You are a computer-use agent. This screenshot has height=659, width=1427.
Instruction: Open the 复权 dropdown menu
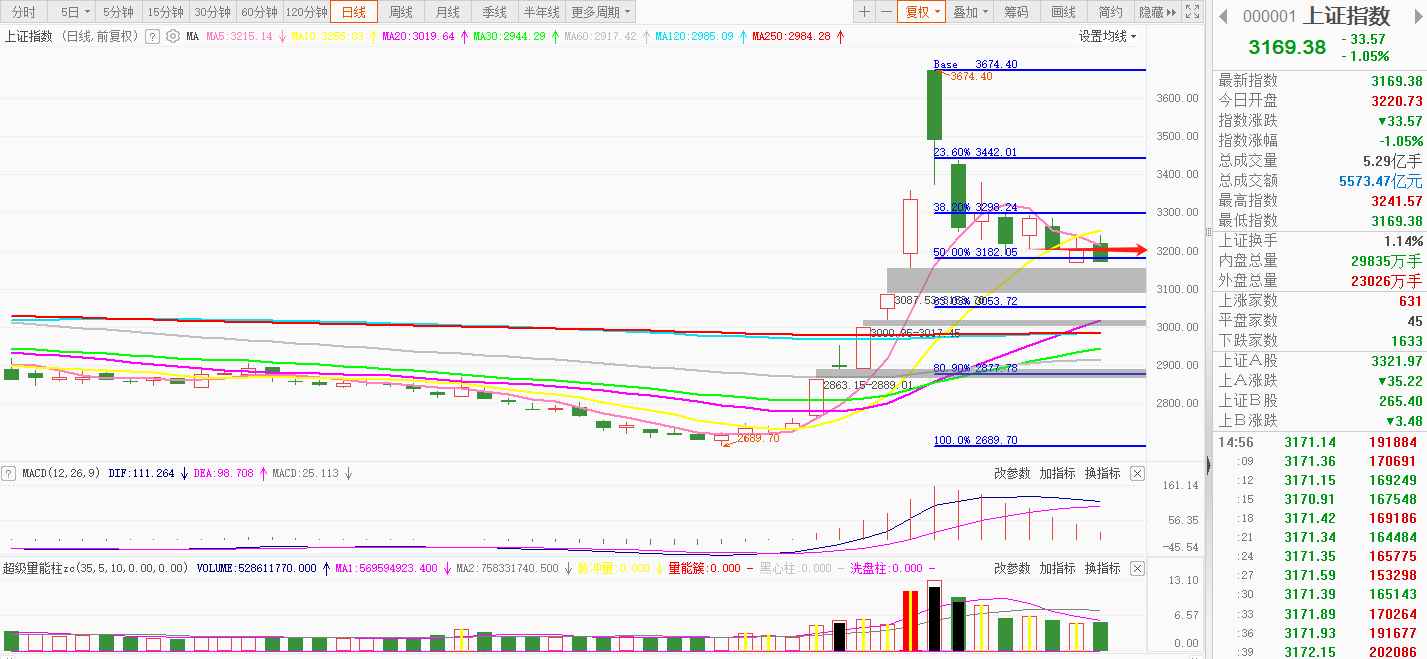[921, 12]
